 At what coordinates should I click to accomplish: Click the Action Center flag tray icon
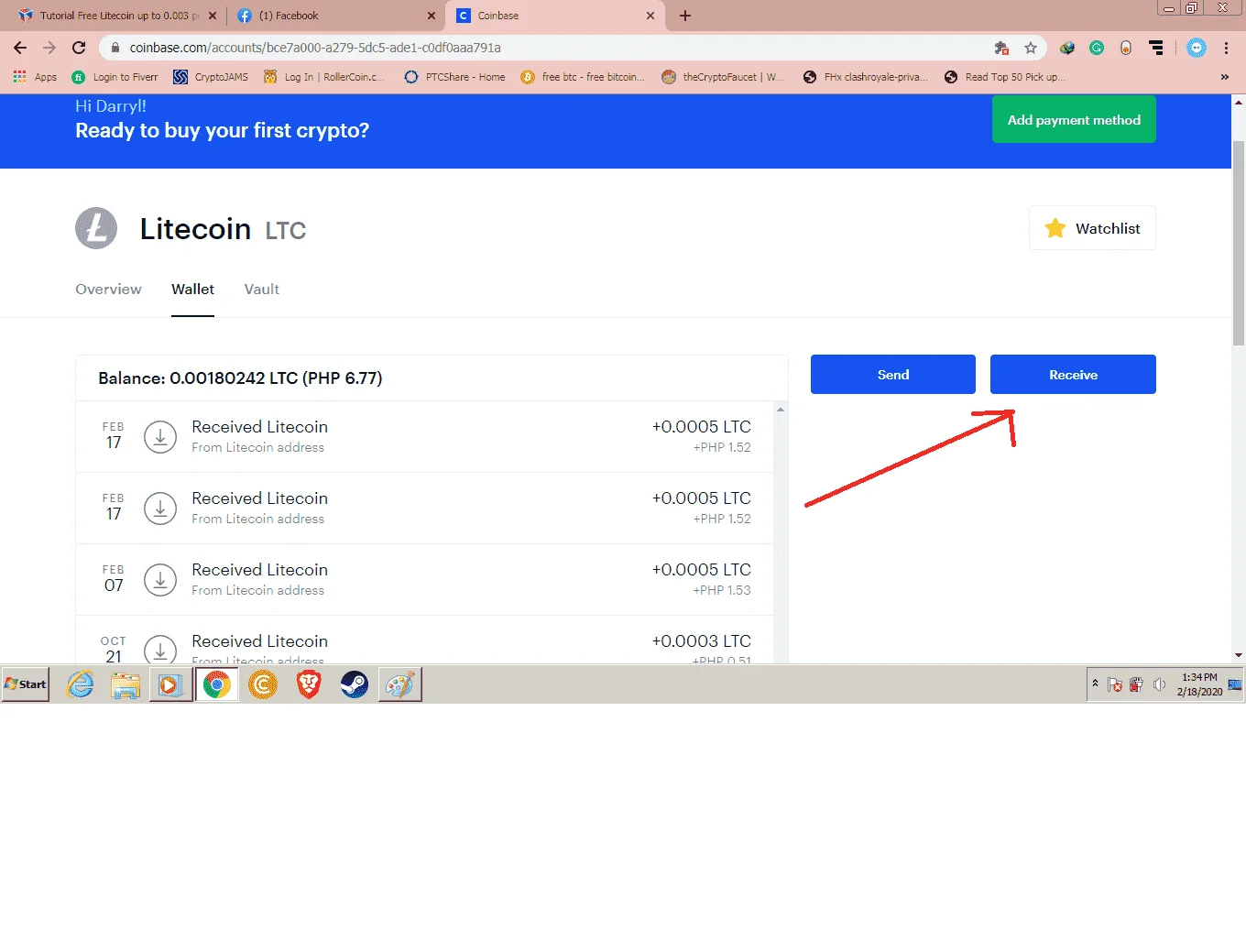[1115, 684]
